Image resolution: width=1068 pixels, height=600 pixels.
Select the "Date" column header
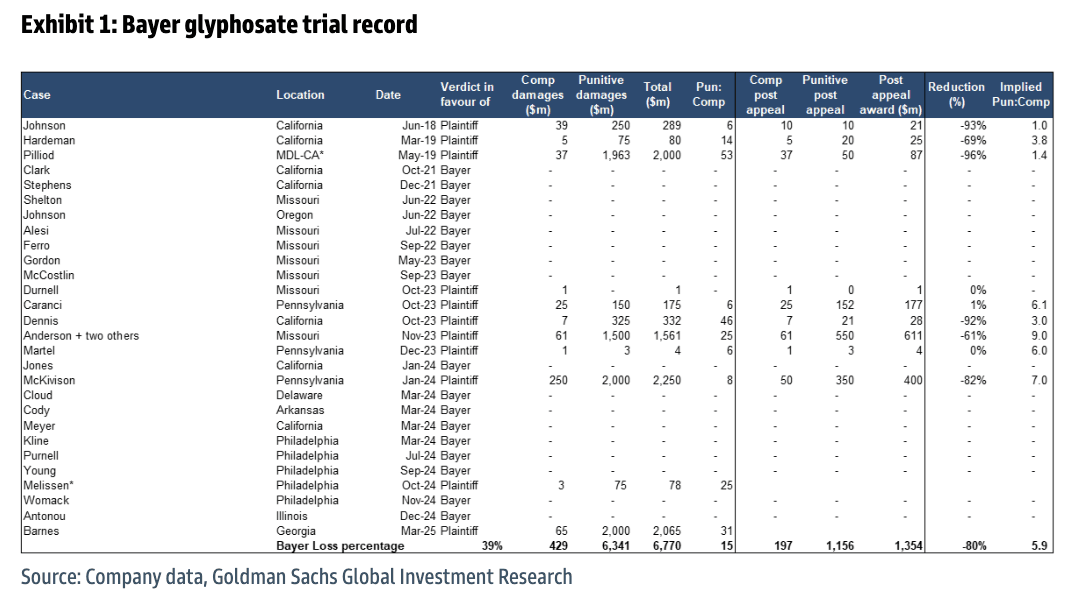point(388,95)
